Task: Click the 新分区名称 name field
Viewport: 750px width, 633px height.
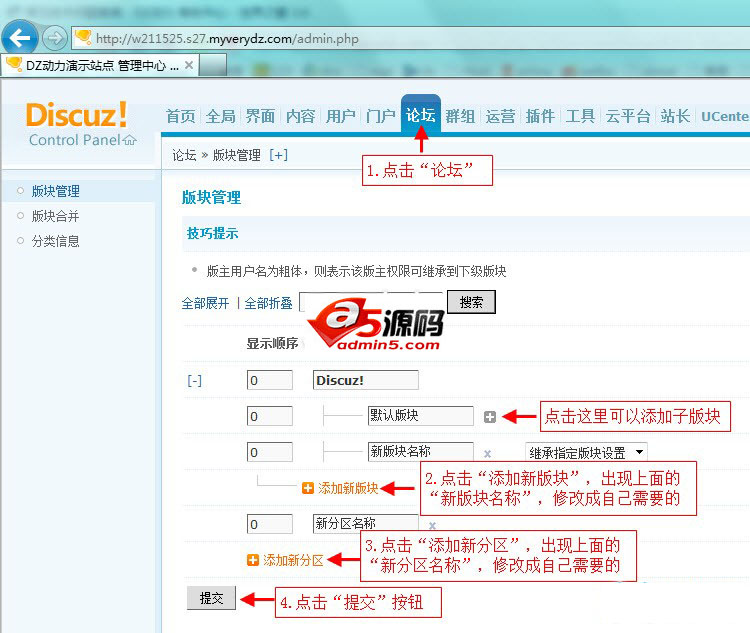Action: [366, 524]
